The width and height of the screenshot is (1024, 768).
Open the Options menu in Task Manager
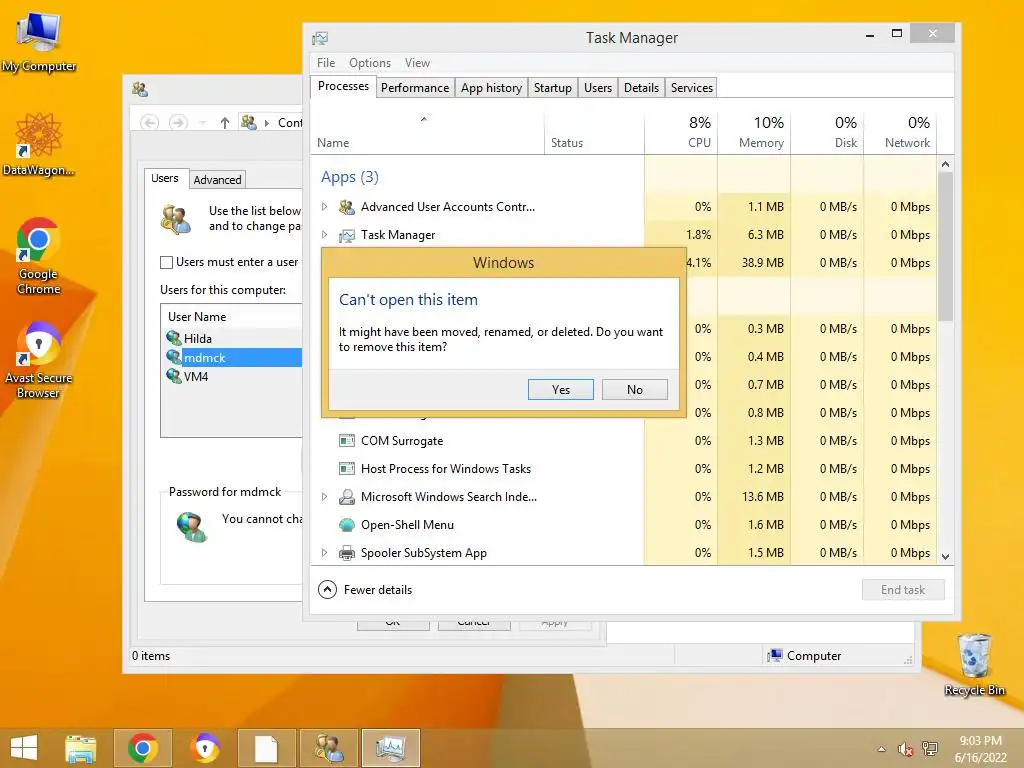coord(370,63)
